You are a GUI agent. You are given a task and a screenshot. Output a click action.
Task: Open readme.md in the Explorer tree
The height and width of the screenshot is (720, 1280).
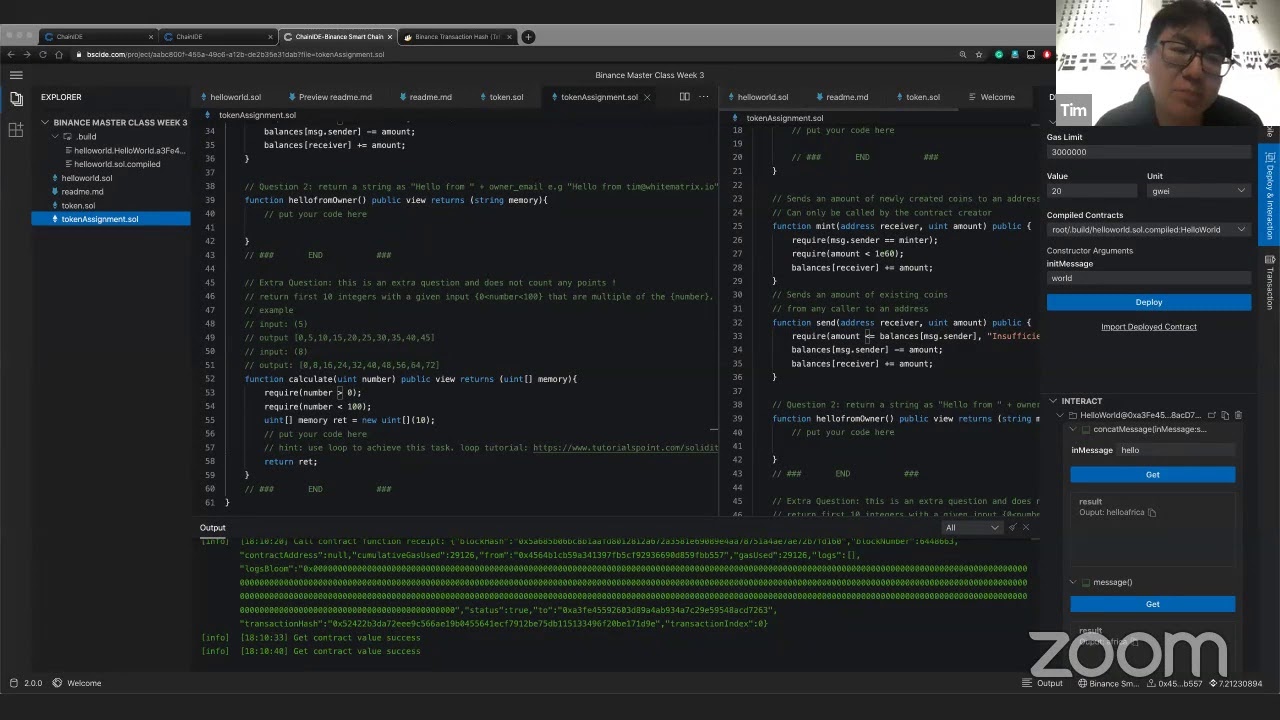82,192
